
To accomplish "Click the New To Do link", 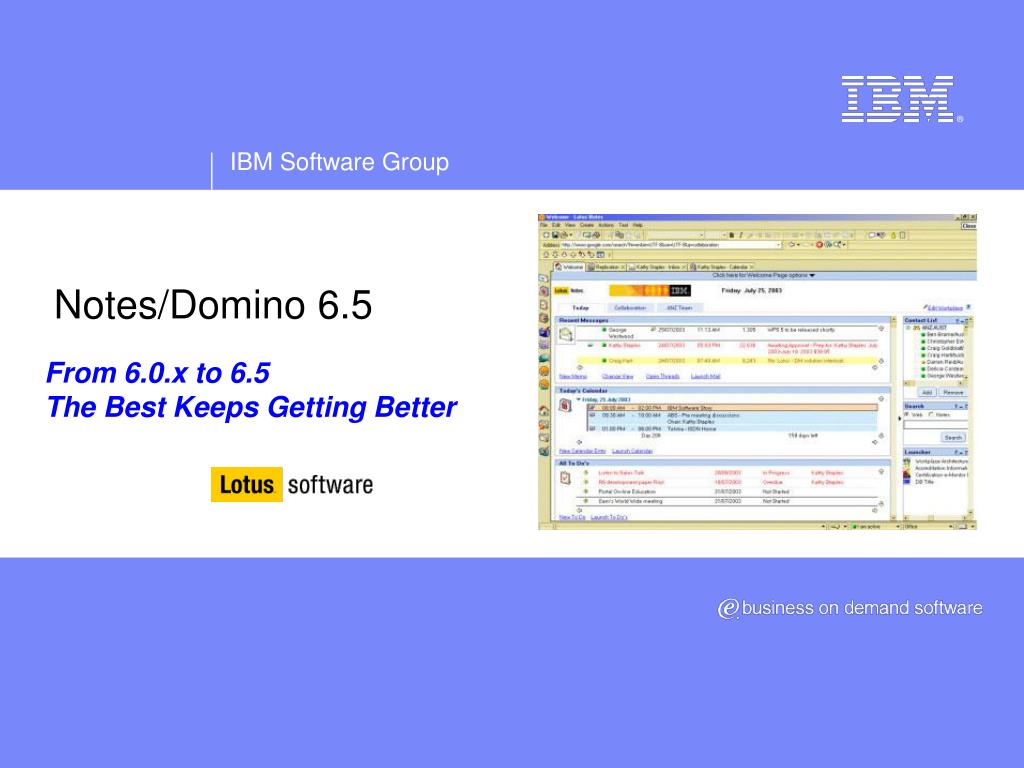I will [x=572, y=517].
